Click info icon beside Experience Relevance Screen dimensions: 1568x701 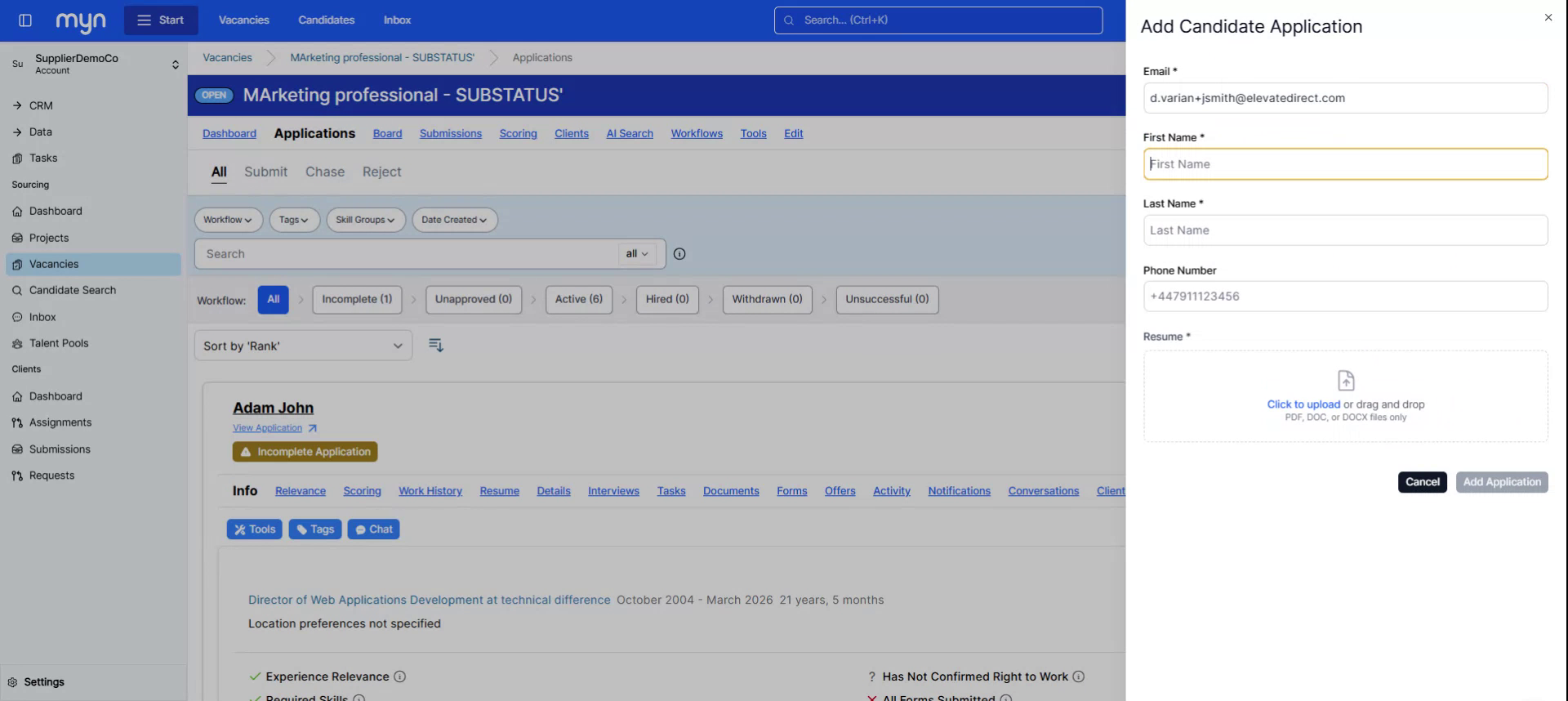400,676
